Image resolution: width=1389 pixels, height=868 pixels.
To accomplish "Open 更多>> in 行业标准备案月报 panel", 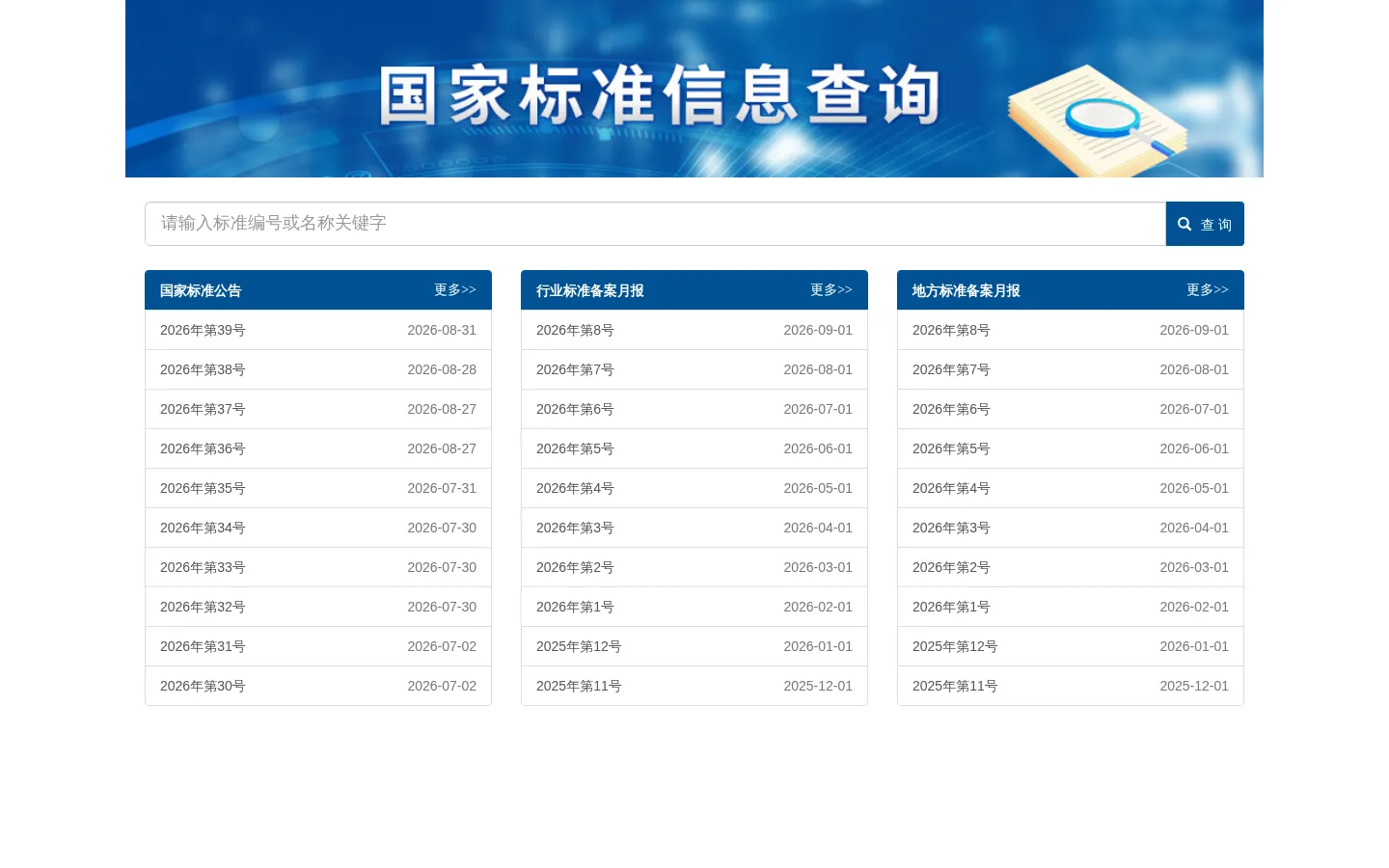I will (x=831, y=289).
